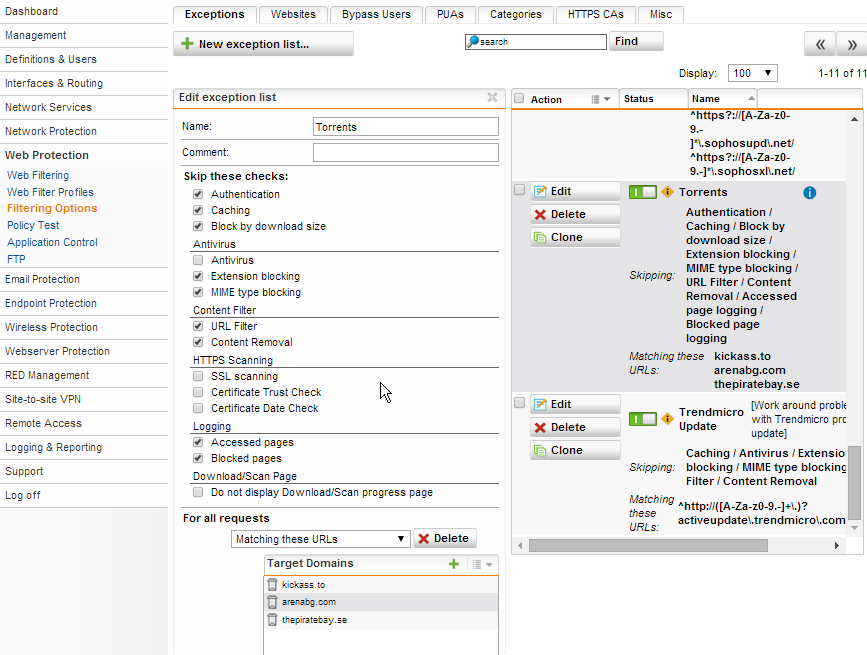
Task: Open the HTTPS CAs tab
Action: 596,14
